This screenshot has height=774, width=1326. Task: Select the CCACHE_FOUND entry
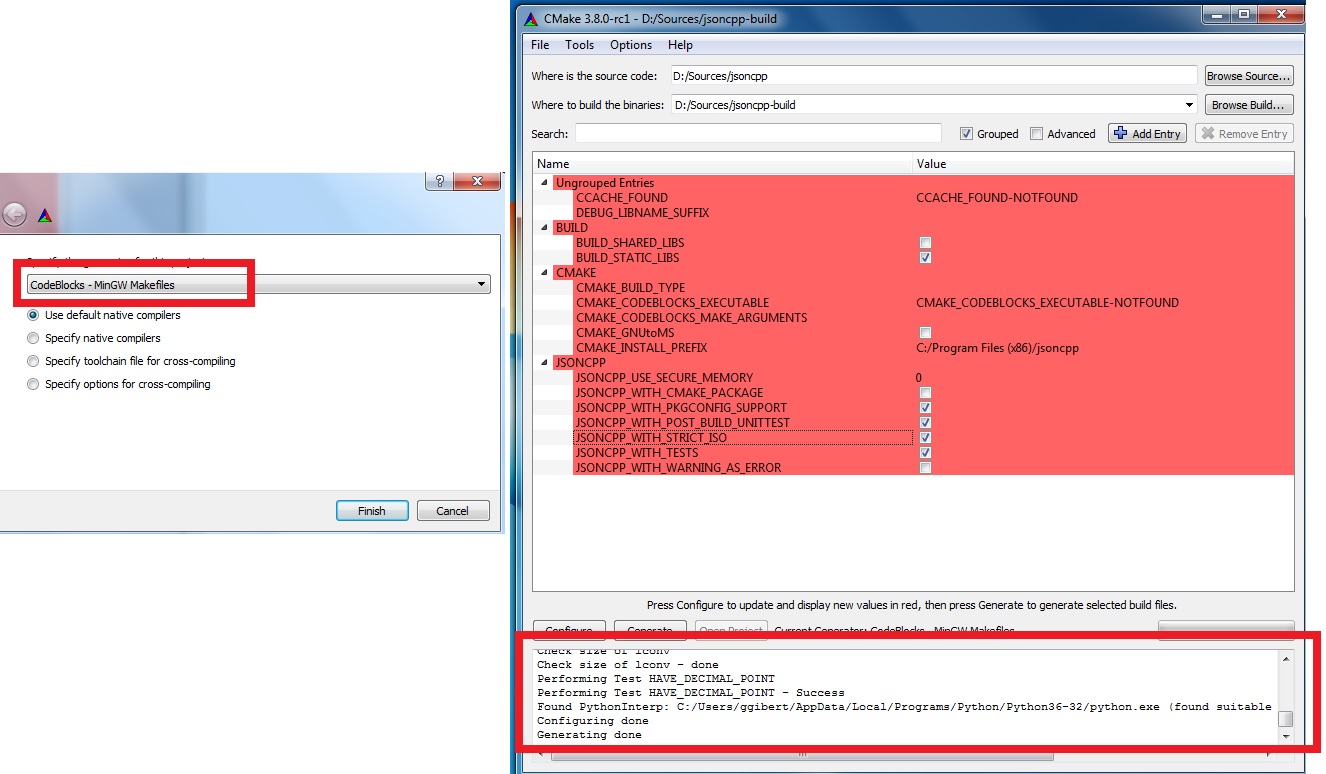pyautogui.click(x=621, y=198)
